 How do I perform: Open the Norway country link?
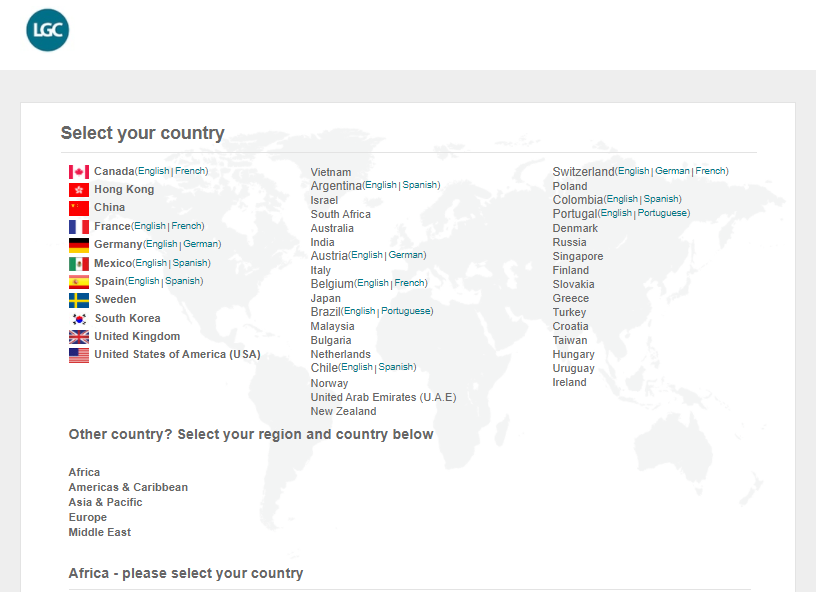tap(329, 383)
